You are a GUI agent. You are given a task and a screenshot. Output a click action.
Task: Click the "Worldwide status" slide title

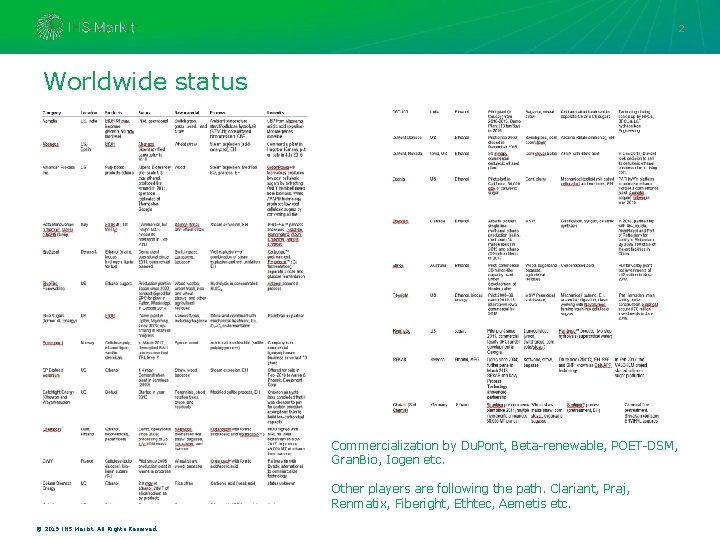(x=146, y=81)
